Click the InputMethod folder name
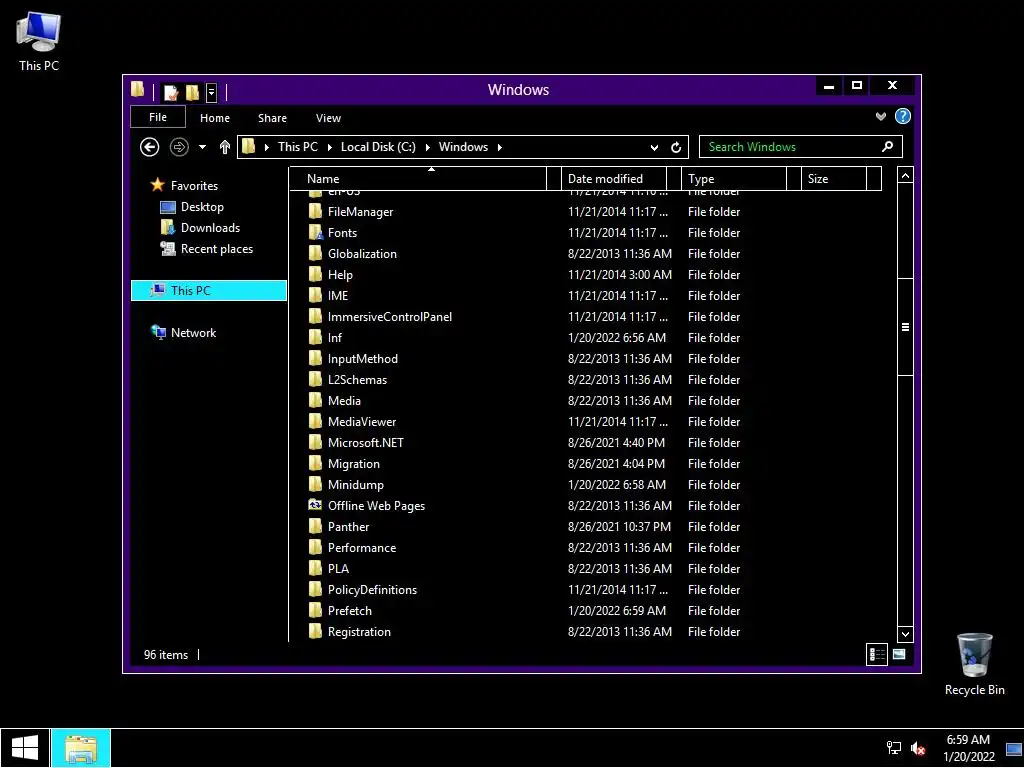Image resolution: width=1024 pixels, height=768 pixels. point(362,359)
